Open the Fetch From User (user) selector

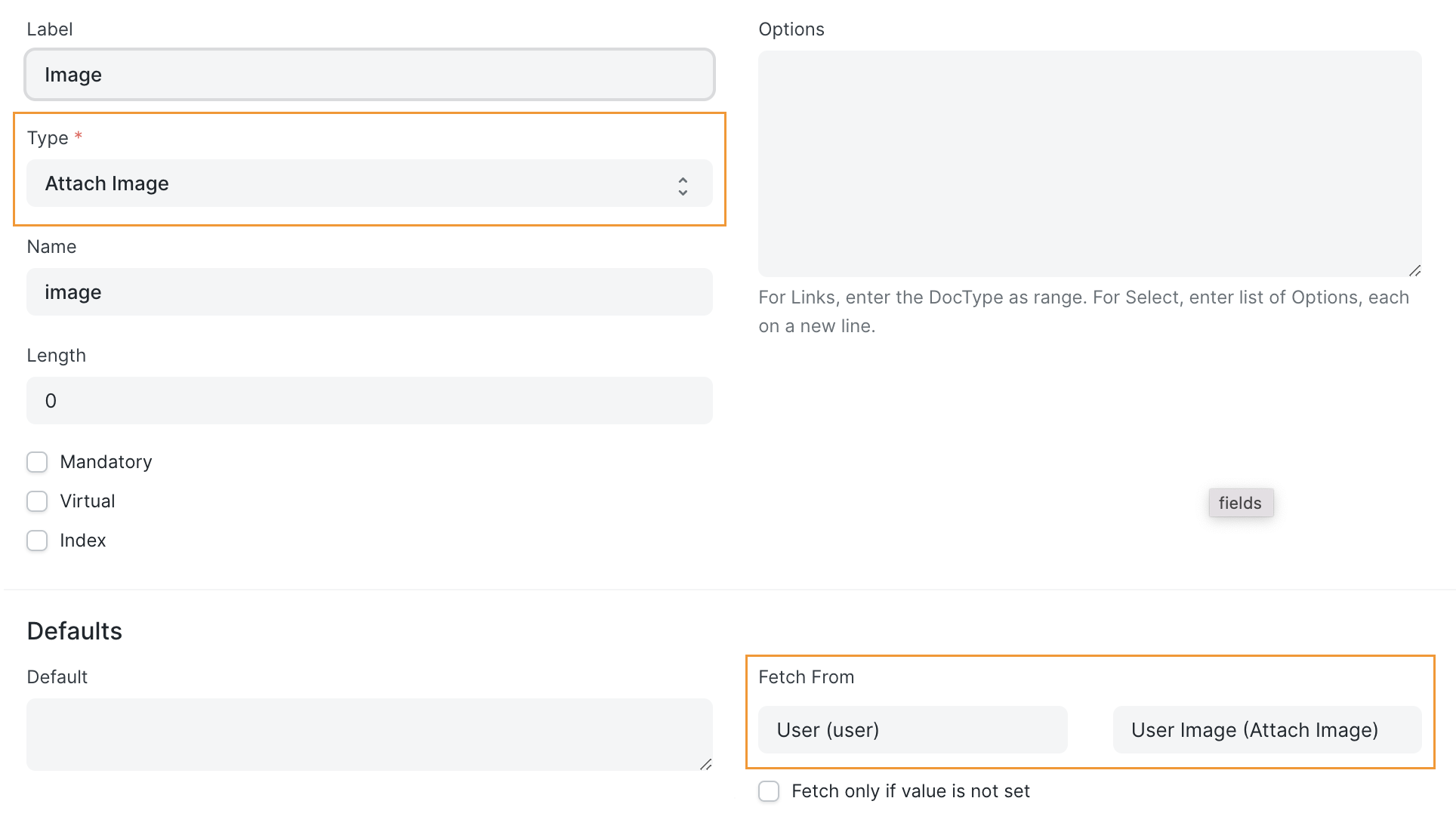click(x=912, y=730)
